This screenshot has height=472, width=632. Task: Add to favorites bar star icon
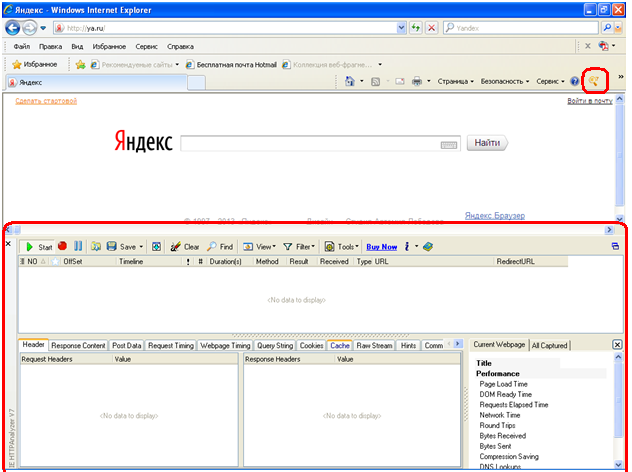81,64
